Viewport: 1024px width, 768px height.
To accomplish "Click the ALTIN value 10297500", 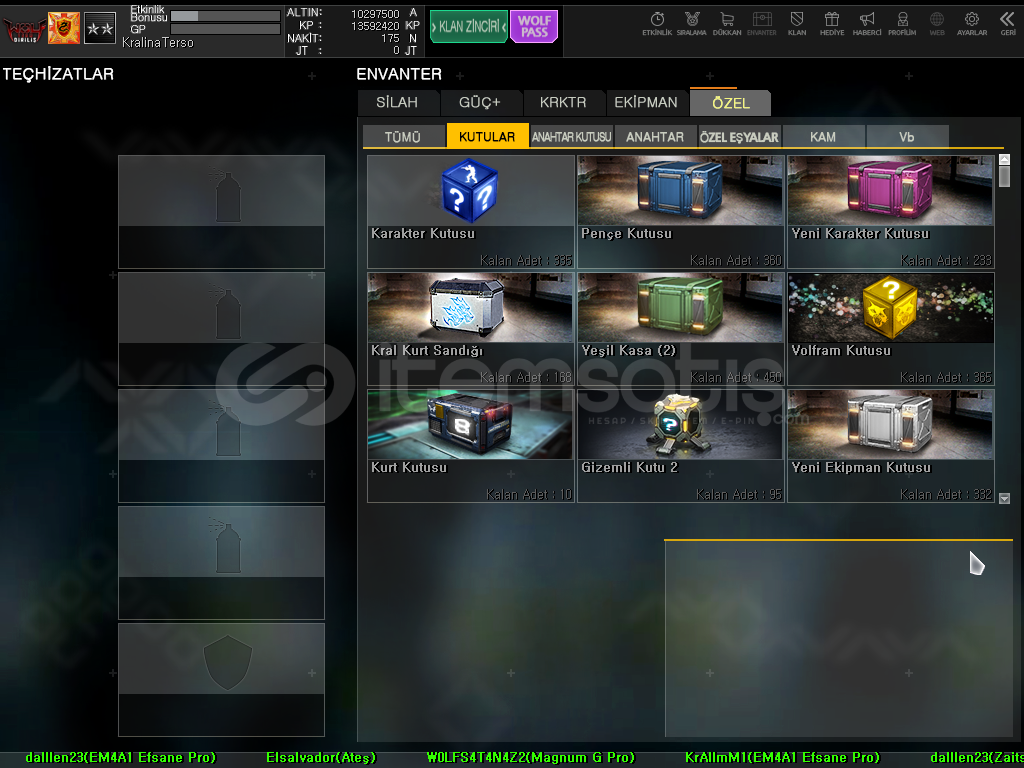I will pyautogui.click(x=376, y=14).
